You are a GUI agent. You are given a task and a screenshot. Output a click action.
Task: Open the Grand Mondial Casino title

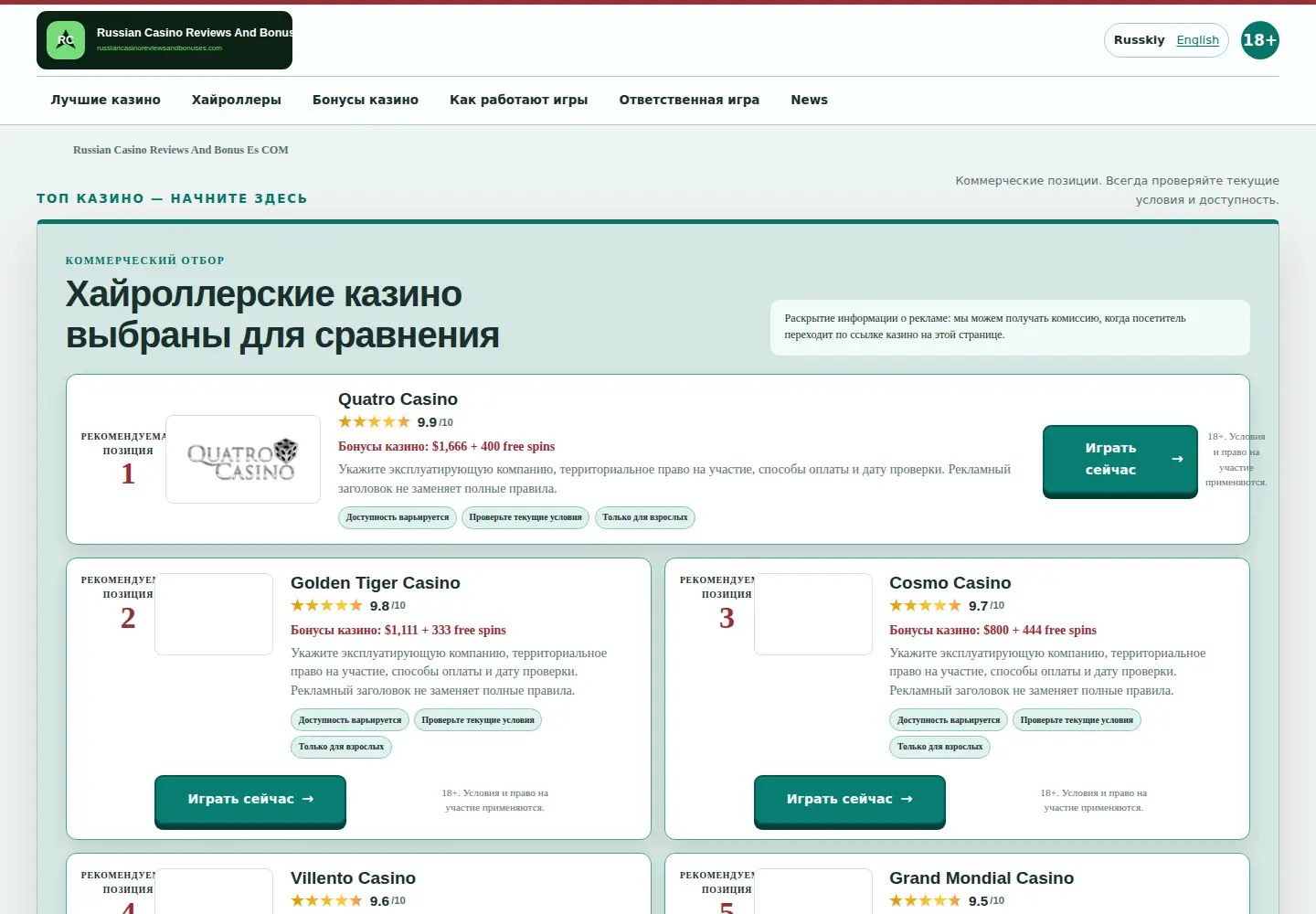(982, 878)
